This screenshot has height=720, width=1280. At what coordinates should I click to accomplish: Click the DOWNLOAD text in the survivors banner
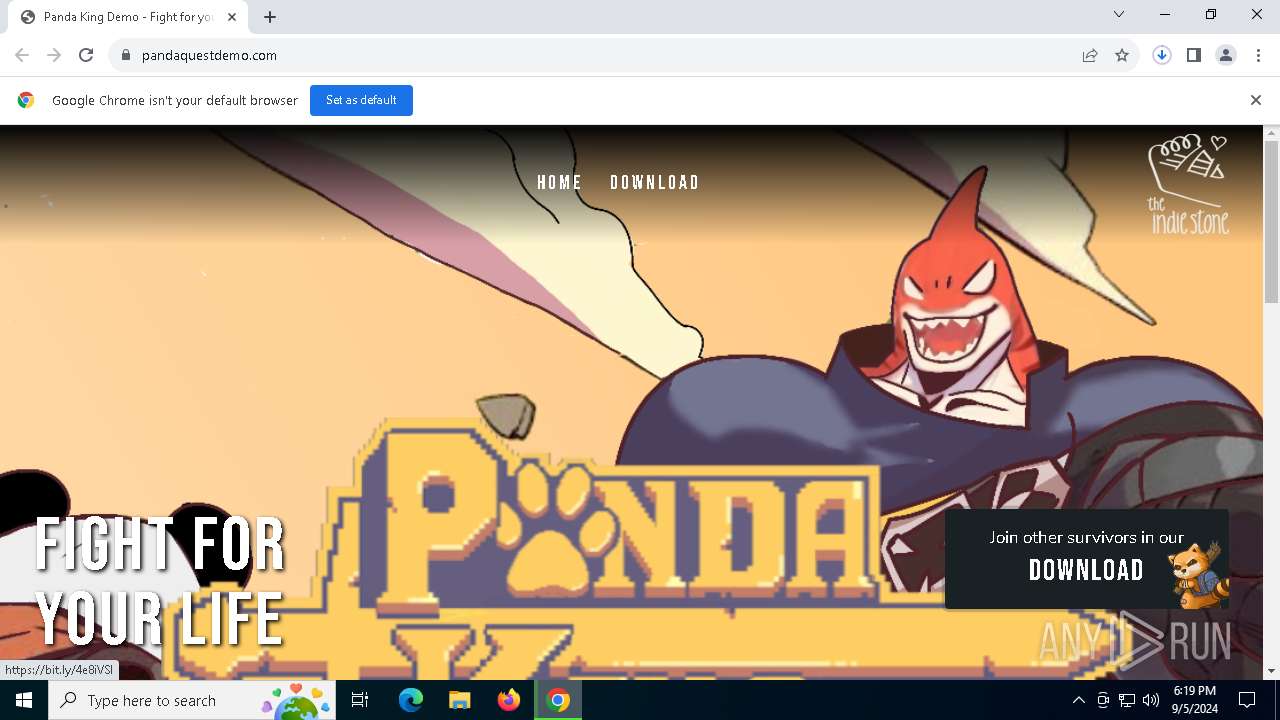point(1086,570)
